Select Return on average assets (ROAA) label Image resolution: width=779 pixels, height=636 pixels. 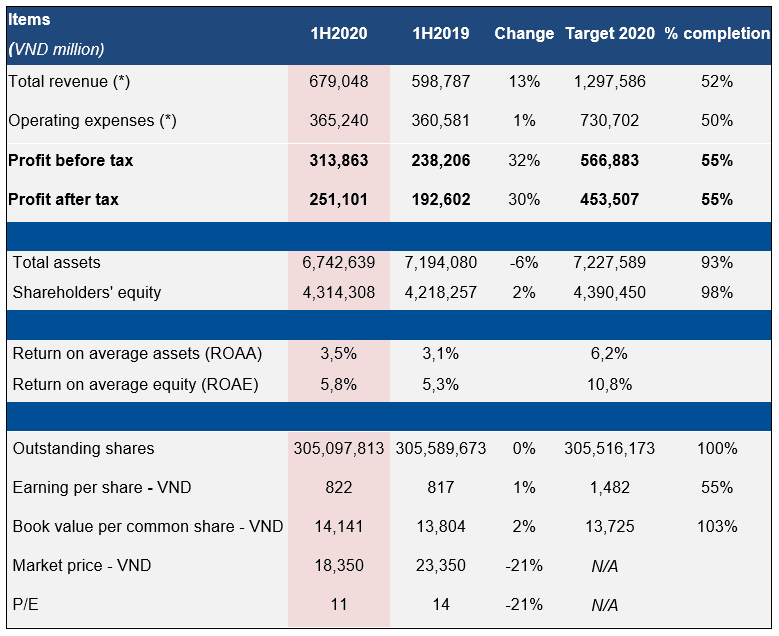tap(137, 353)
